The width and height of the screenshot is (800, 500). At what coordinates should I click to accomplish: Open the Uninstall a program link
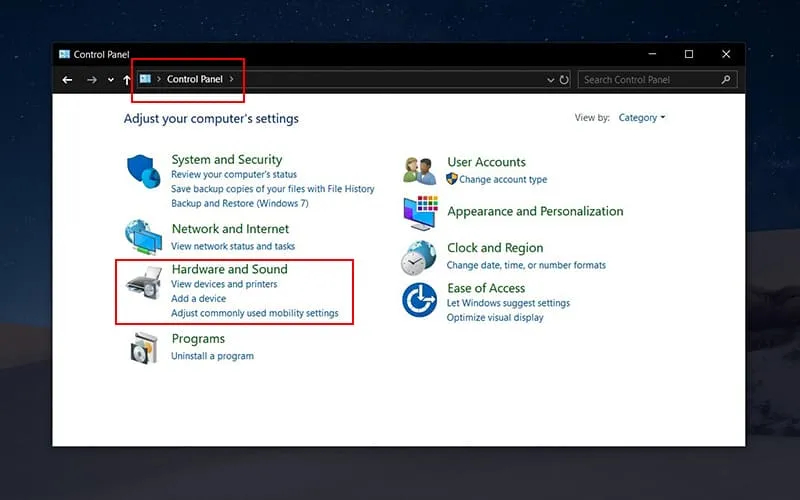point(212,356)
